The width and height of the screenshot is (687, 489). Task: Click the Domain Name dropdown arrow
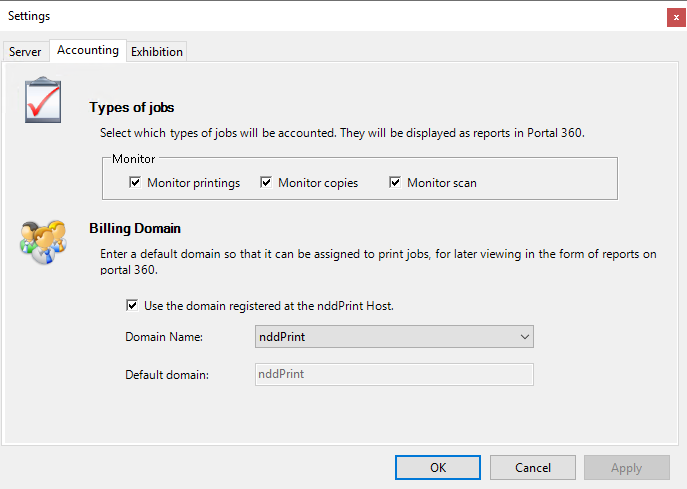524,337
